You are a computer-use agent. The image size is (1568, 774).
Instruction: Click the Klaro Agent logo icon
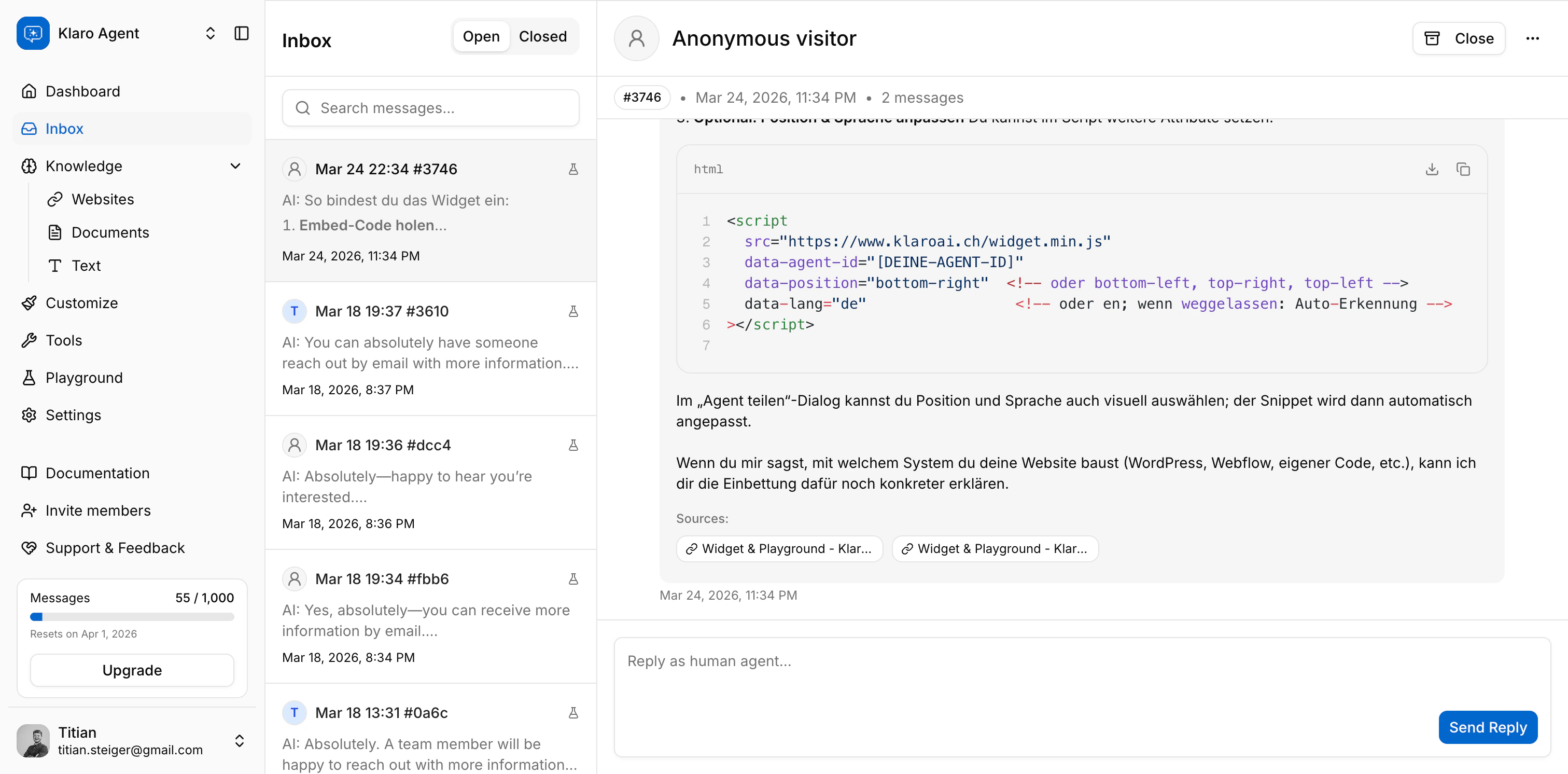point(33,34)
